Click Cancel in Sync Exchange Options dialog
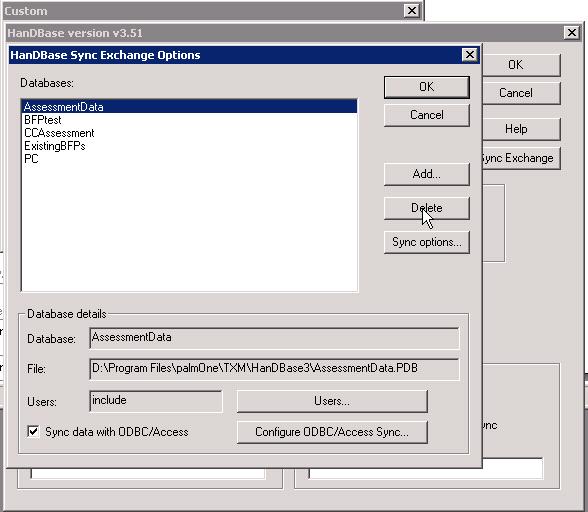 (426, 115)
